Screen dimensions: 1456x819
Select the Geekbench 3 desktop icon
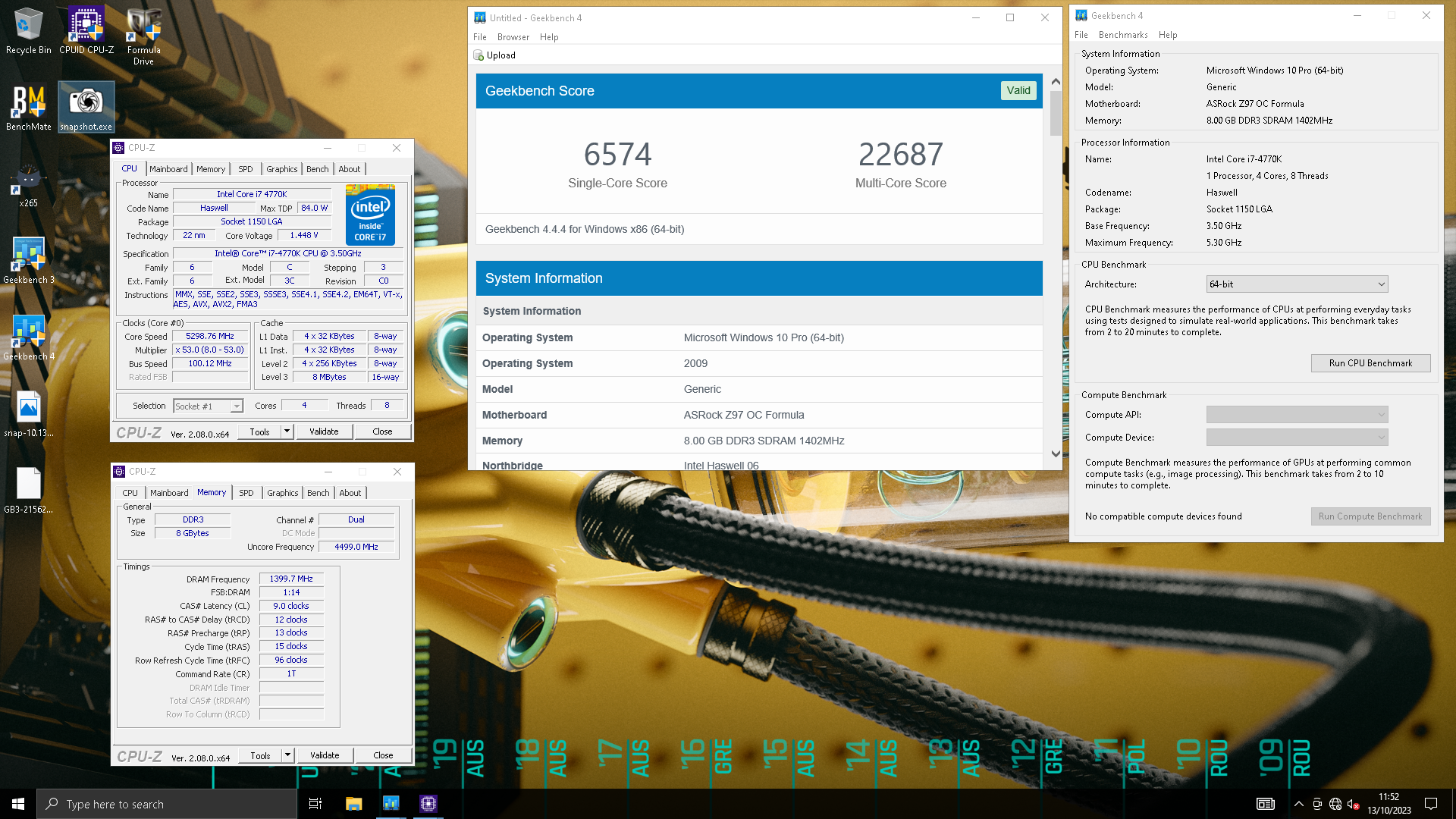coord(28,260)
